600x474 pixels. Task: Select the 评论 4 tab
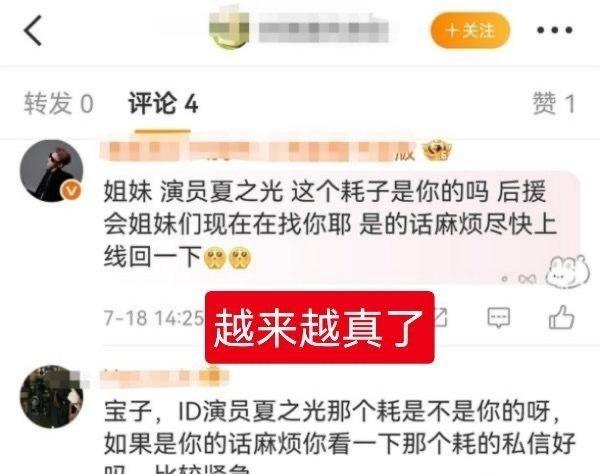click(163, 103)
